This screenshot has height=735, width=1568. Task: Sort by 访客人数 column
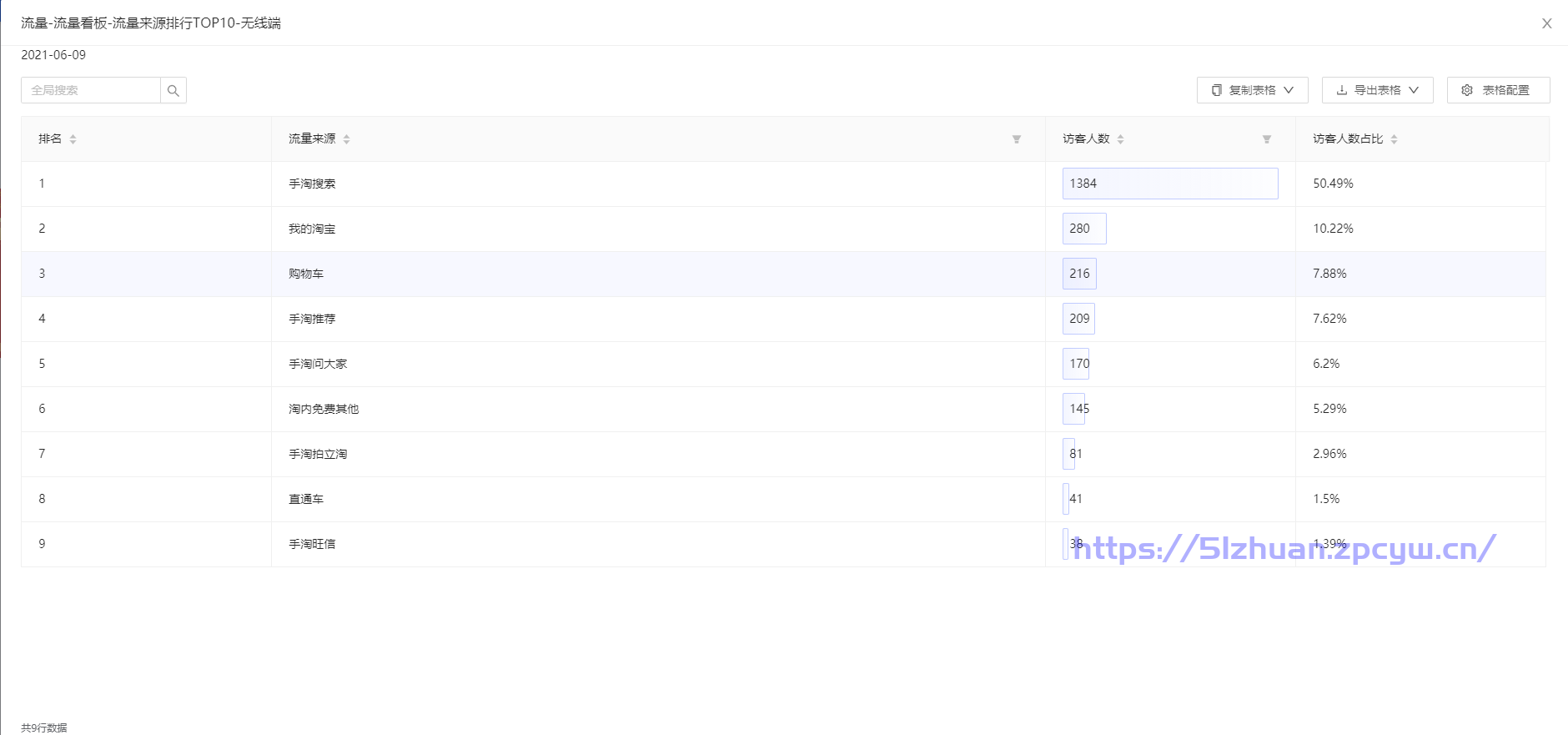(x=1120, y=139)
